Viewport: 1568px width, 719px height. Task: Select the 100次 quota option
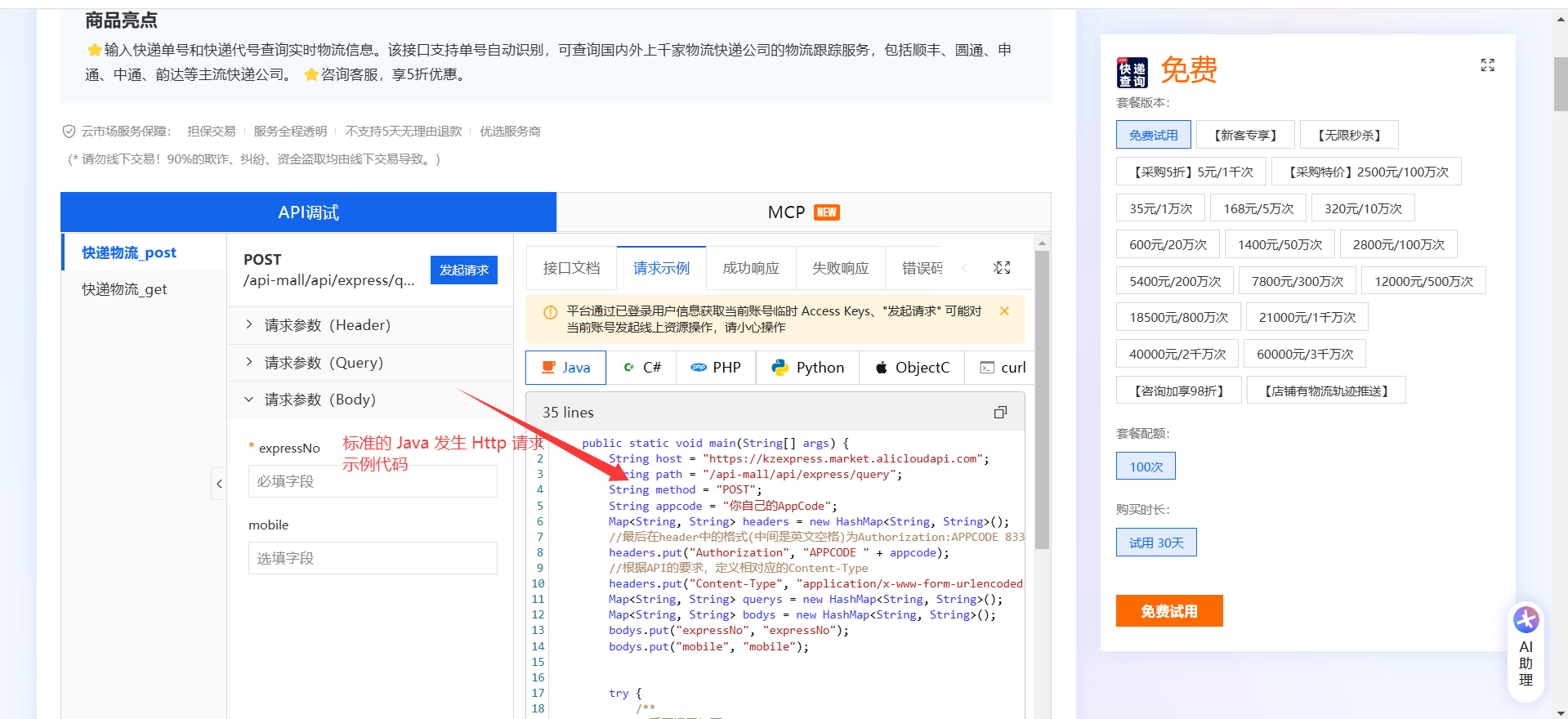[x=1146, y=467]
